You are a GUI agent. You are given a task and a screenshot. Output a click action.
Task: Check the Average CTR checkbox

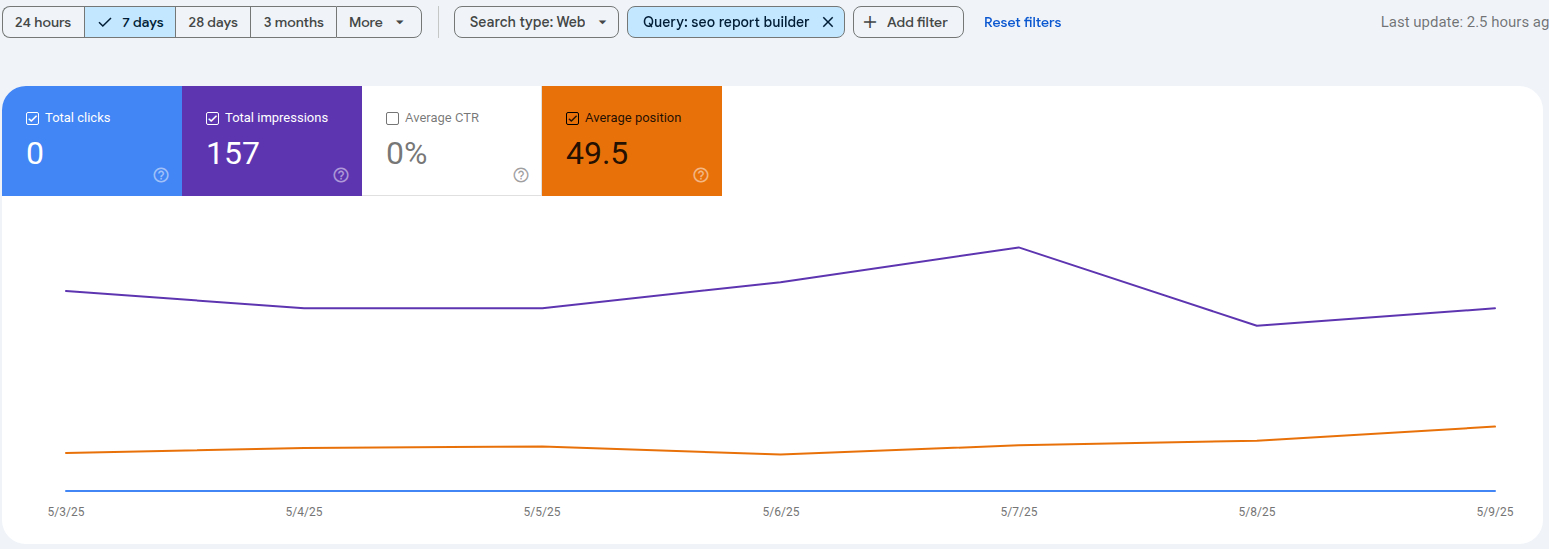click(x=392, y=118)
